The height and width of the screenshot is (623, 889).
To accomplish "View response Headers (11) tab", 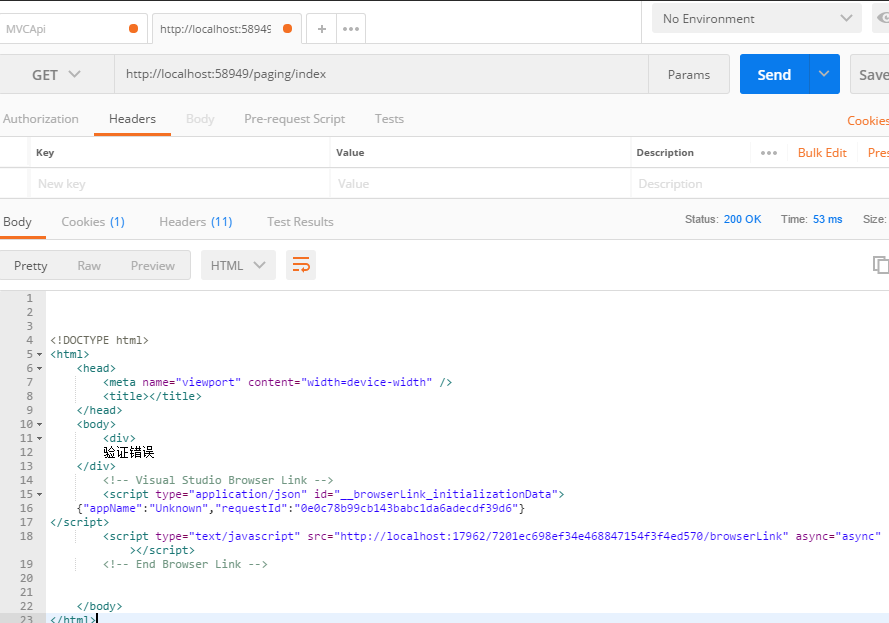I will coord(196,222).
